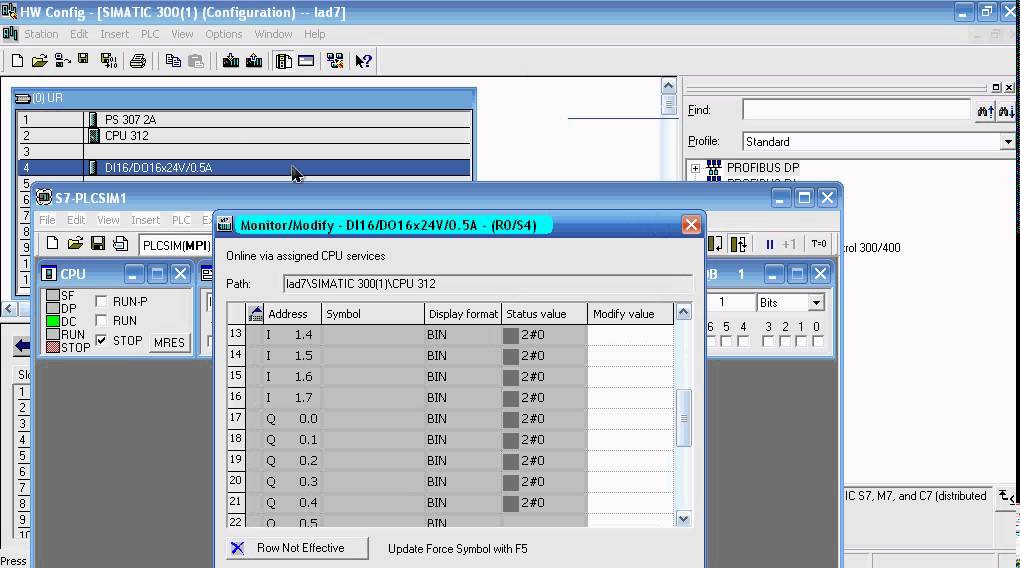Open the Options menu in HW Config

223,34
